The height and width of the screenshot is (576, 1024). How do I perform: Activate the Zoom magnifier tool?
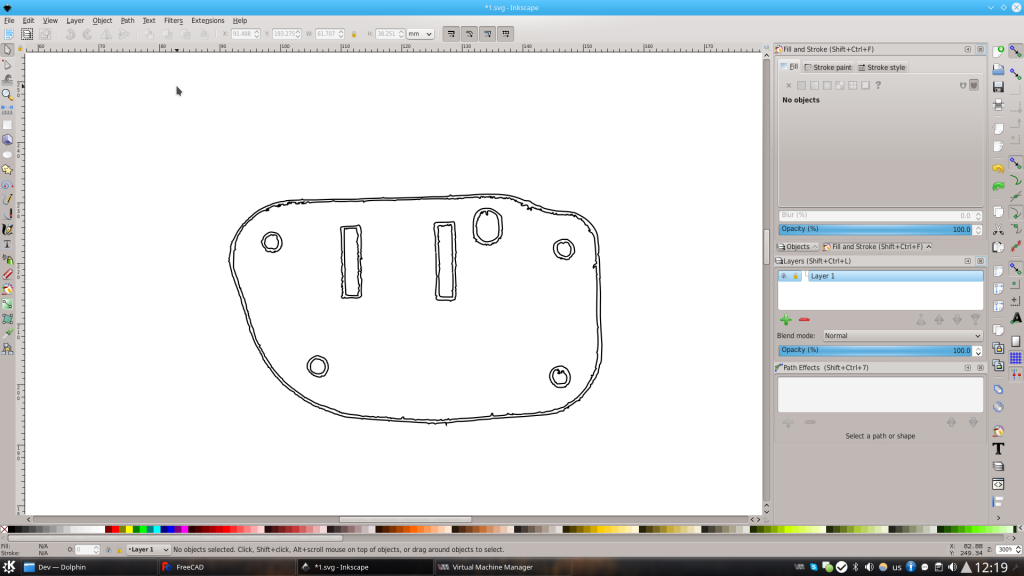8,97
